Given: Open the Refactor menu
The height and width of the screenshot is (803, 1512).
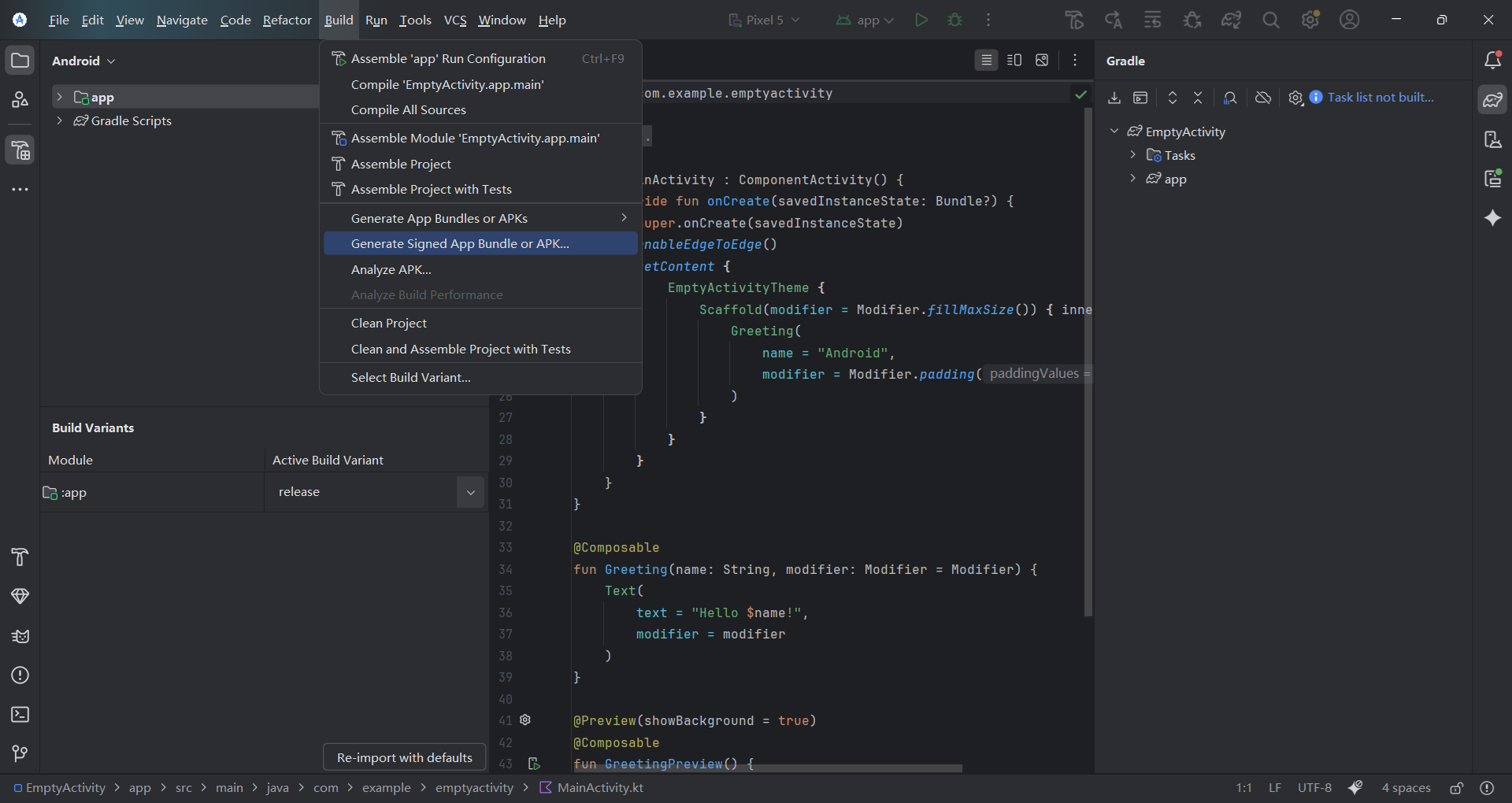Looking at the screenshot, I should 287,20.
